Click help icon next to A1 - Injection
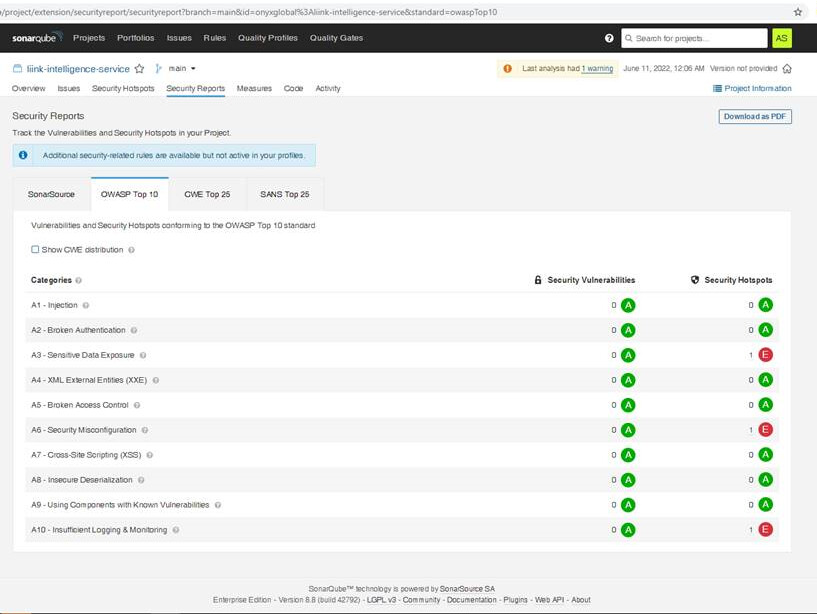The image size is (817, 614). point(86,305)
